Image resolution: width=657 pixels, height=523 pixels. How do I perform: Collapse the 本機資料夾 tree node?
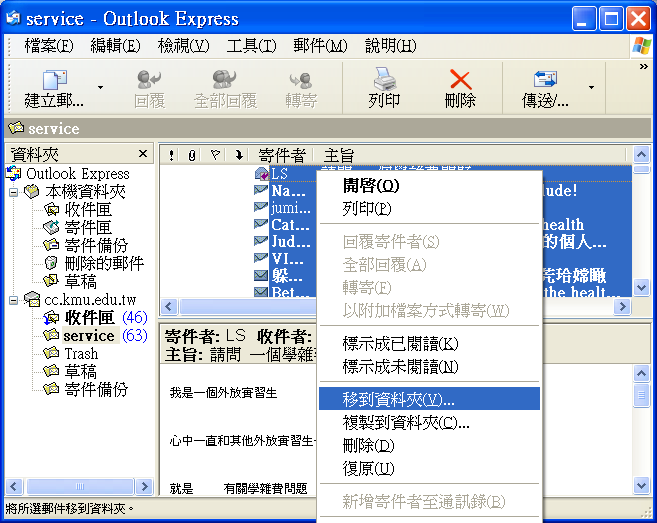coord(13,192)
